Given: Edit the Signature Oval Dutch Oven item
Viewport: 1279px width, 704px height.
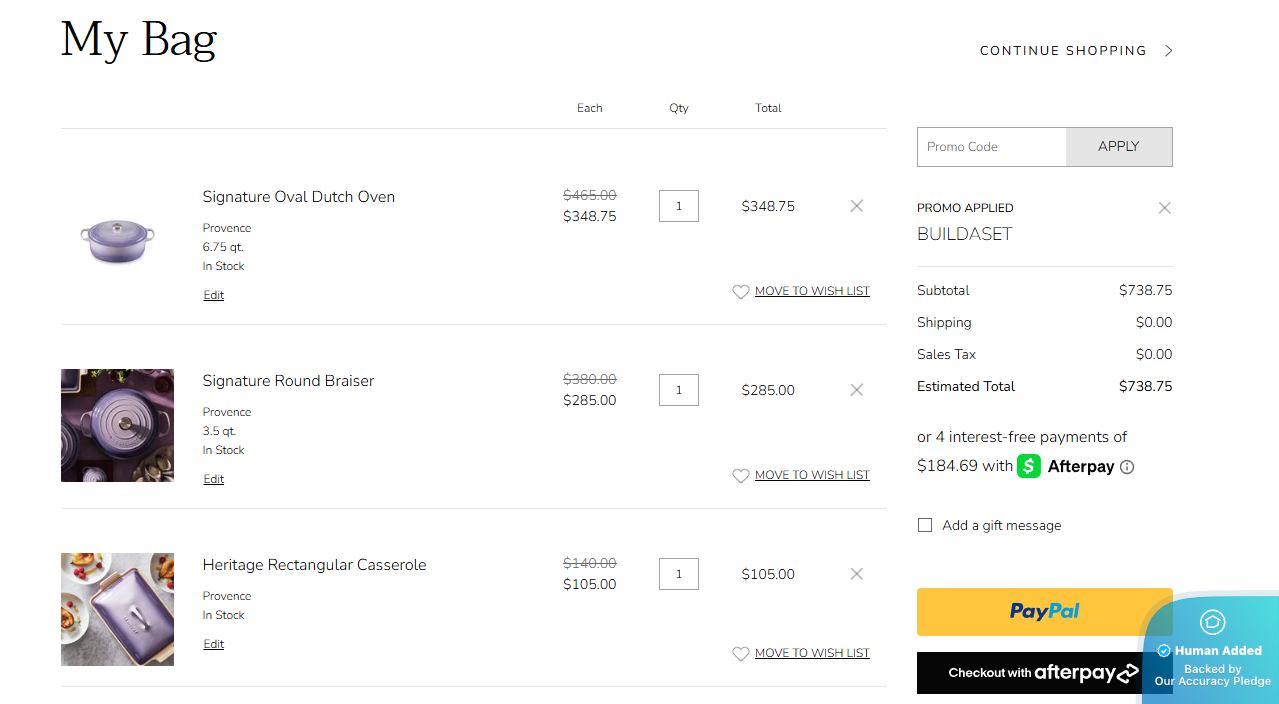Looking at the screenshot, I should pos(213,295).
